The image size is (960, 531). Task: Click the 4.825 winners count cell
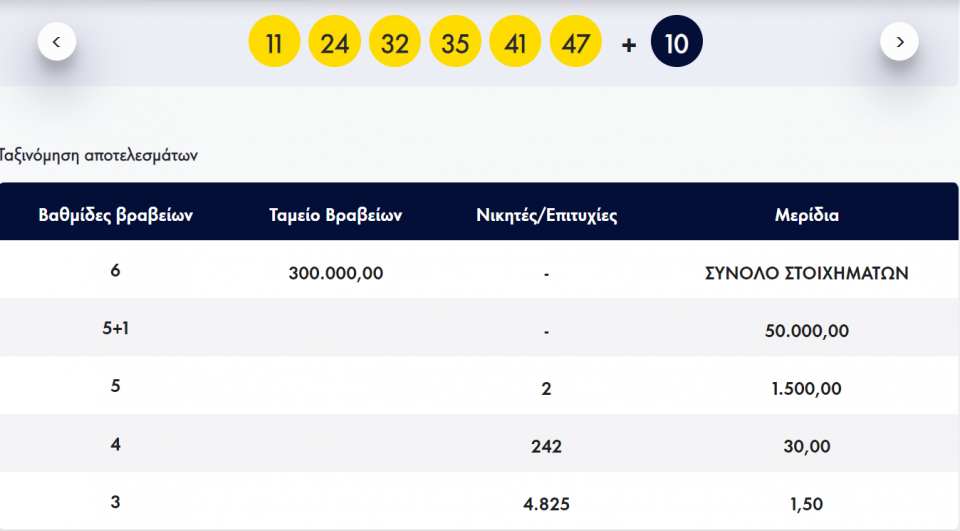[x=546, y=503]
